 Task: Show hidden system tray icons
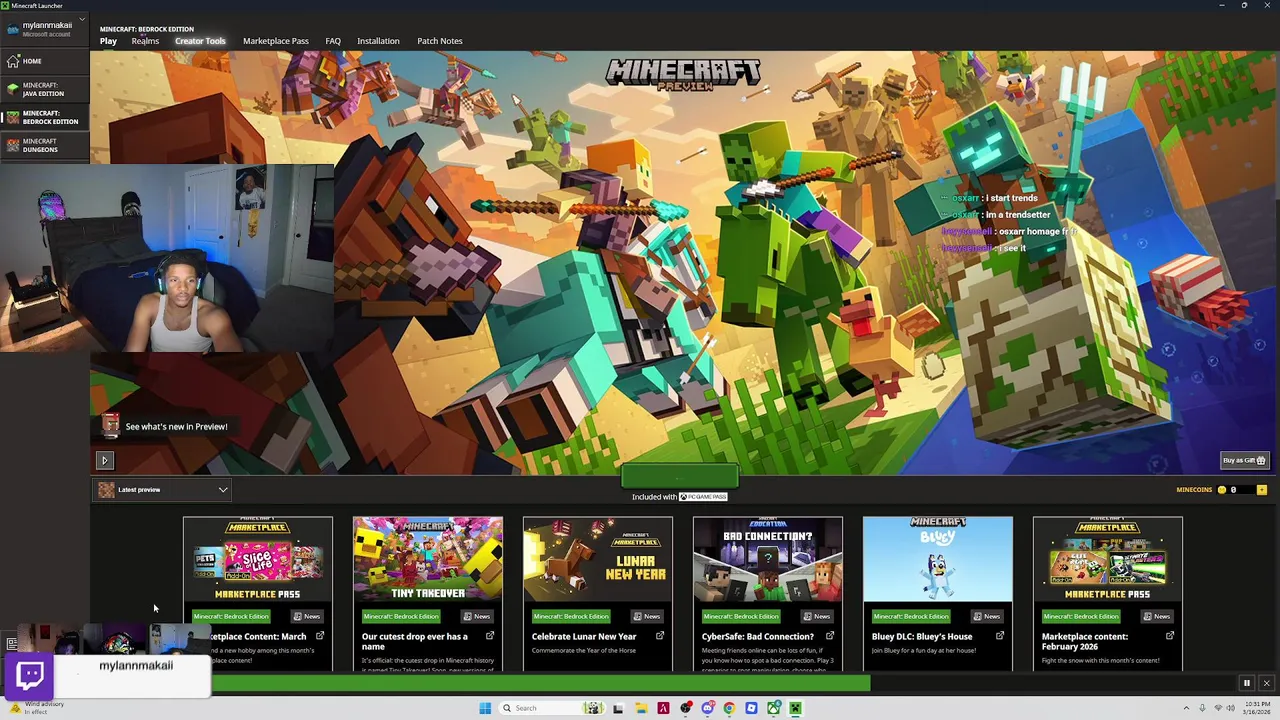(1186, 708)
